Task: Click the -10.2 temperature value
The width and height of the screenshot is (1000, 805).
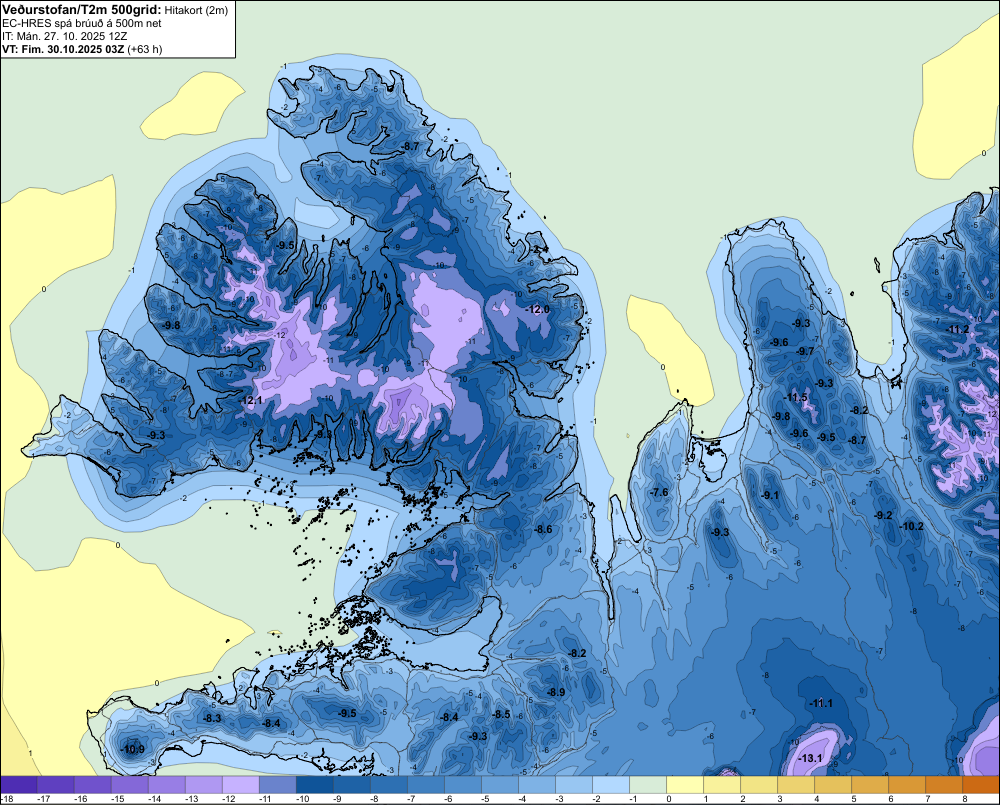Action: [912, 526]
